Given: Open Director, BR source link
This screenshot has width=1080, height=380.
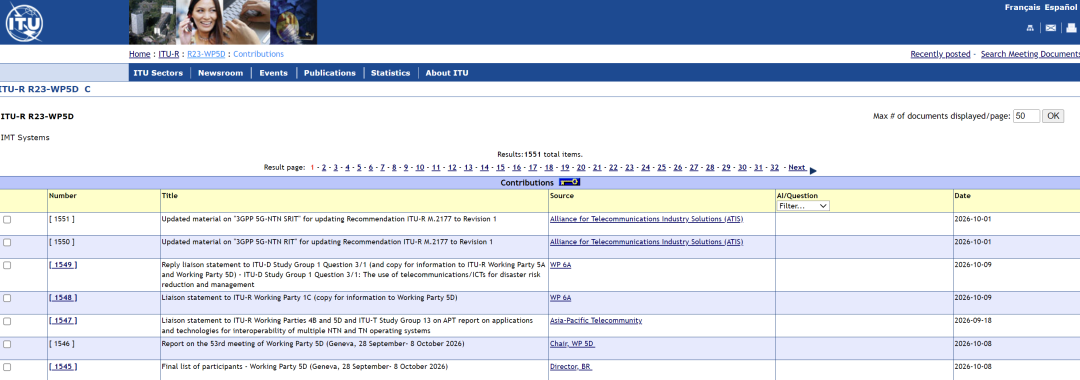Looking at the screenshot, I should [571, 366].
